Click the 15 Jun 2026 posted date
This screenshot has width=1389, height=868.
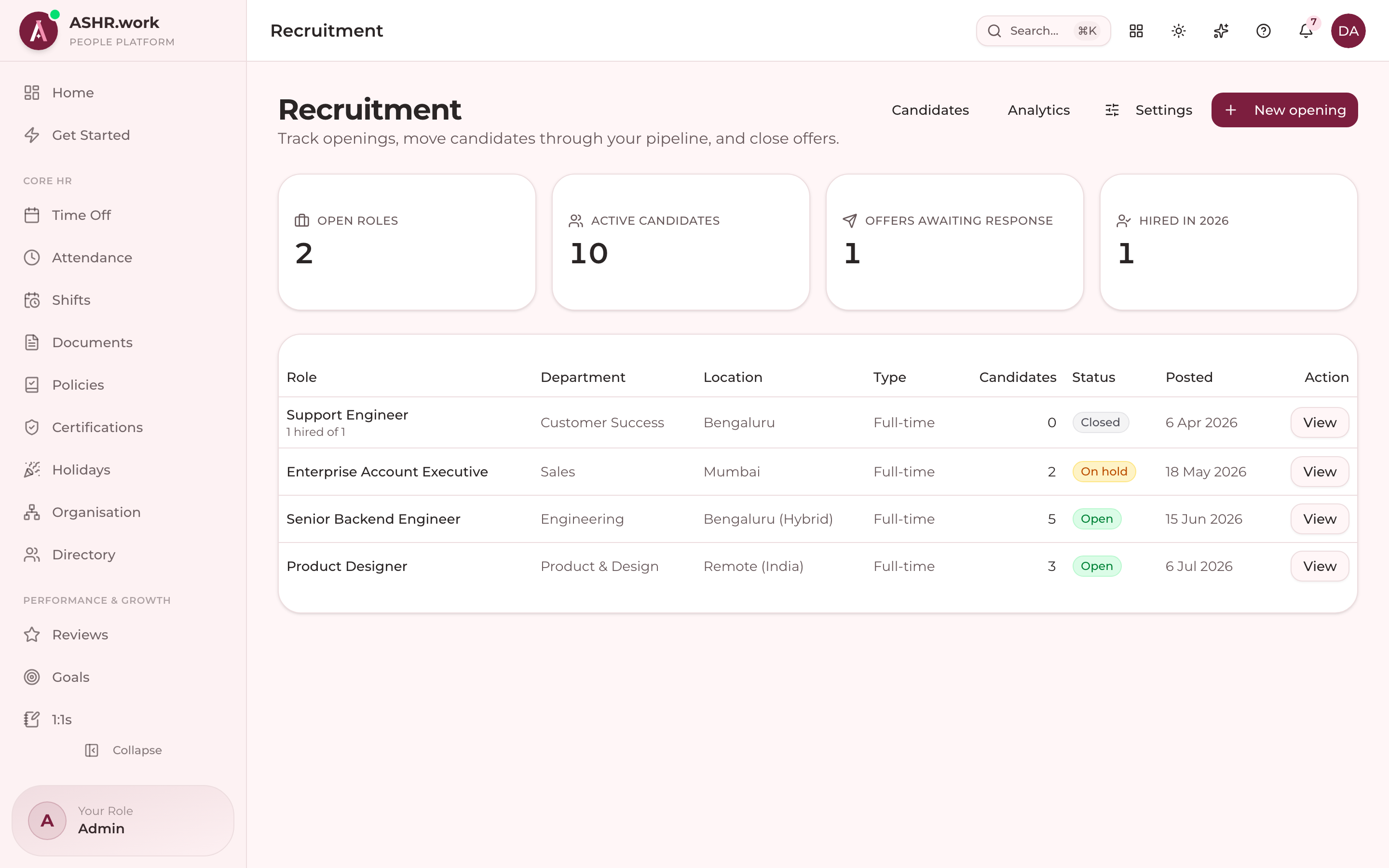(x=1204, y=519)
